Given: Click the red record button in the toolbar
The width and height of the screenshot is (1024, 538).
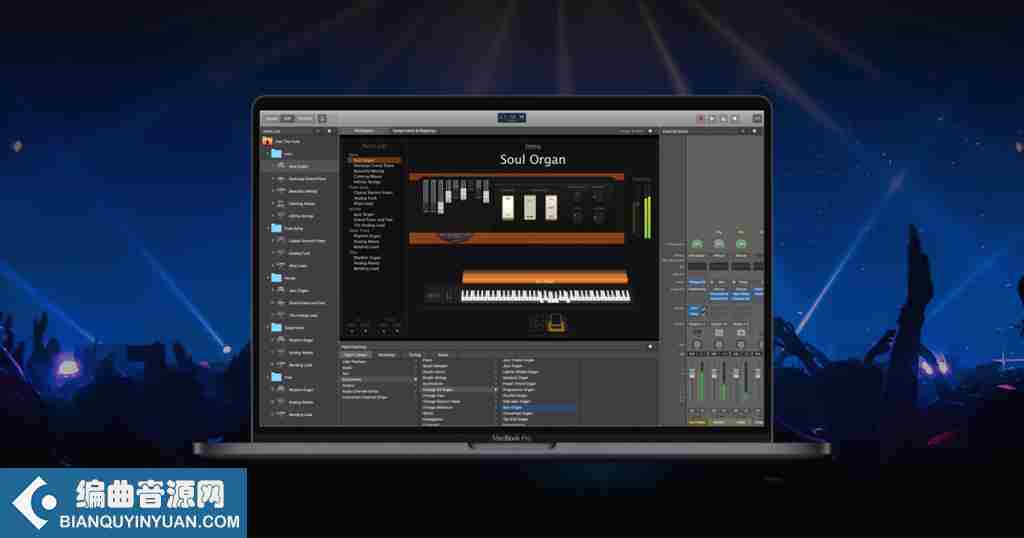Looking at the screenshot, I should pyautogui.click(x=701, y=119).
